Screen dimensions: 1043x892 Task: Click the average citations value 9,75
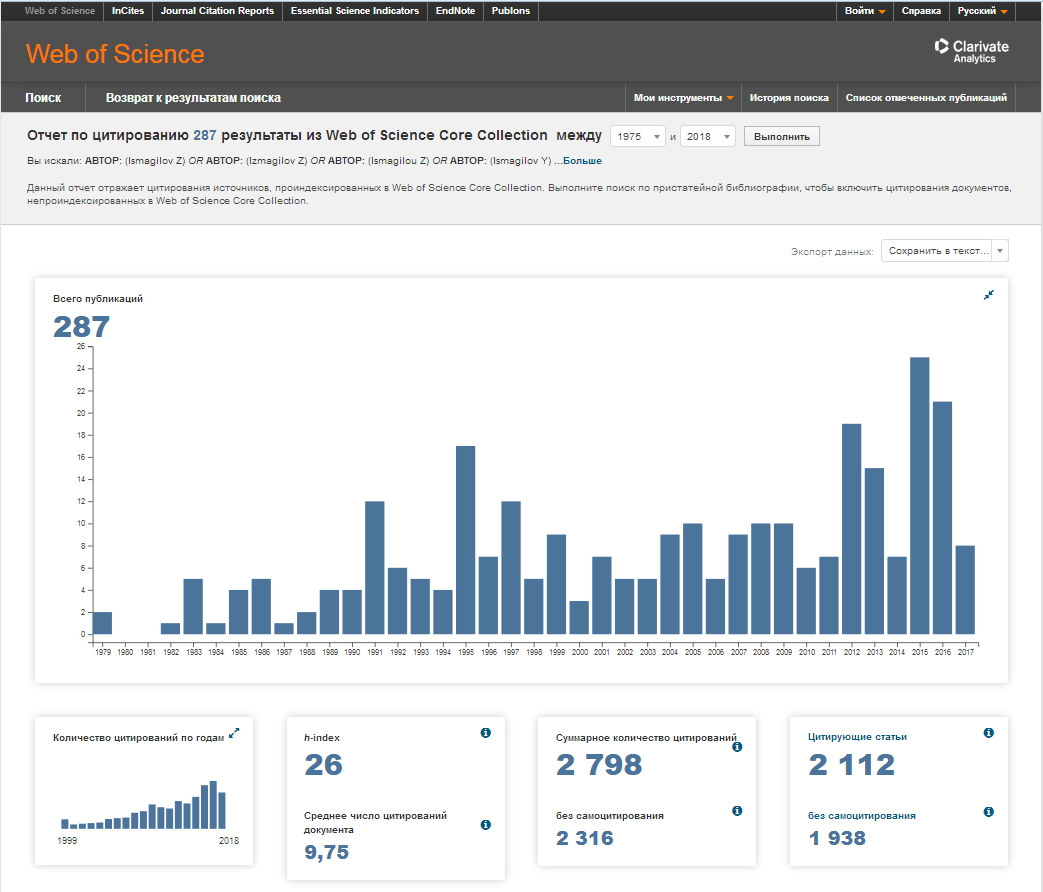click(327, 852)
